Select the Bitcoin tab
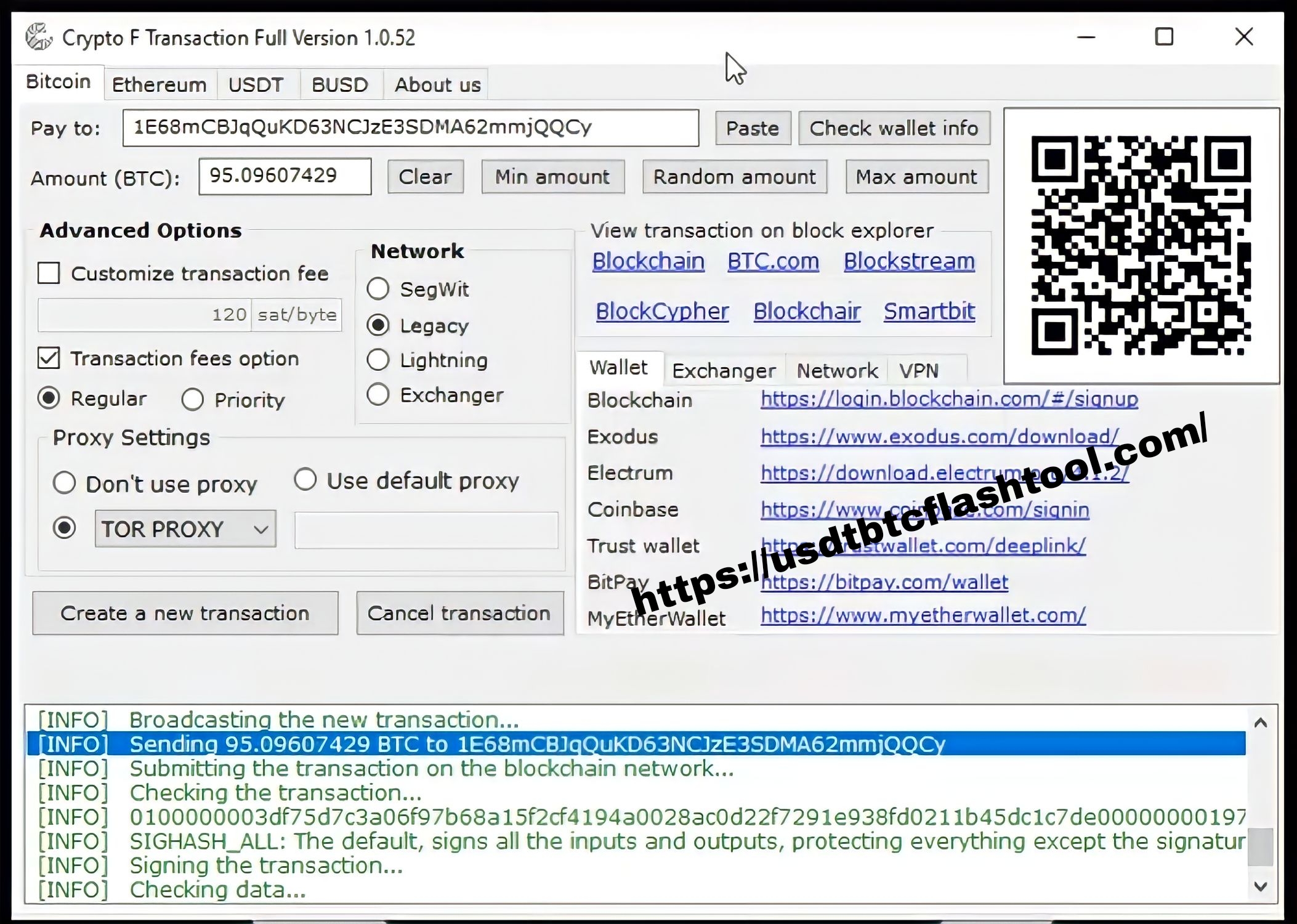Screen dimensions: 1297x924 [59, 81]
